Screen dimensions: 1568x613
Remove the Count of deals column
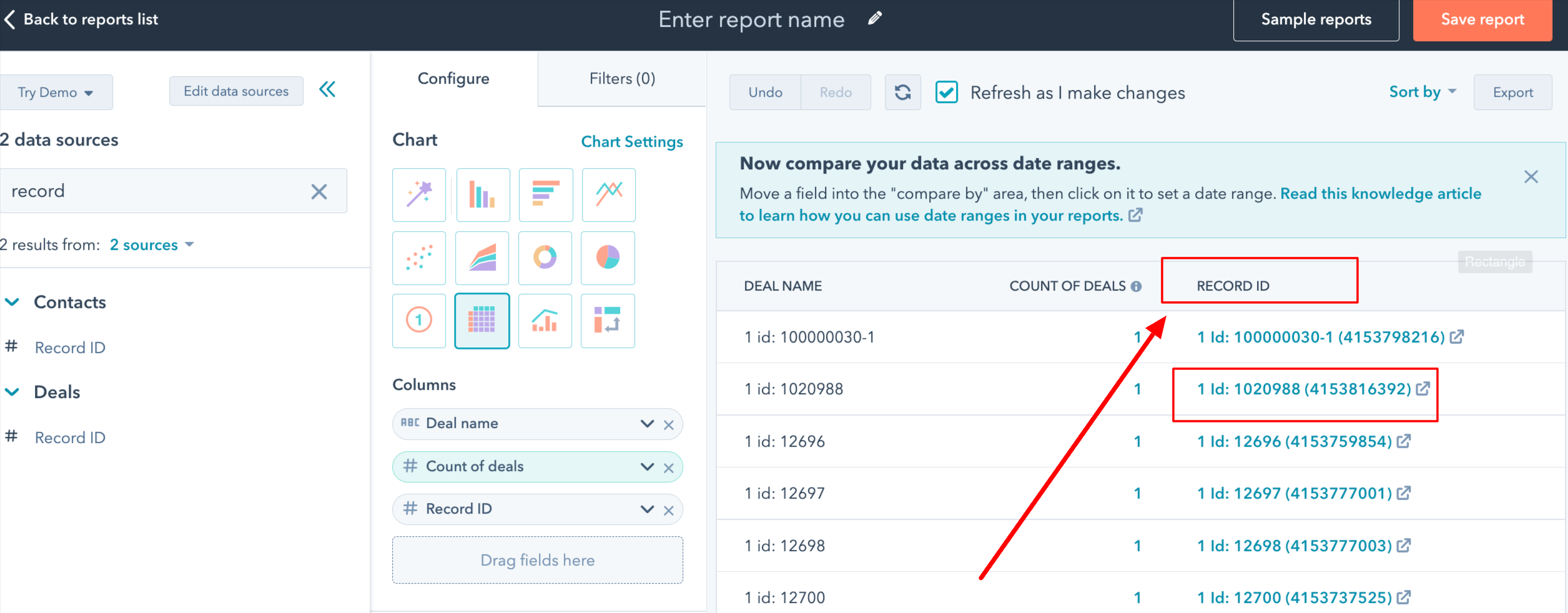(669, 467)
